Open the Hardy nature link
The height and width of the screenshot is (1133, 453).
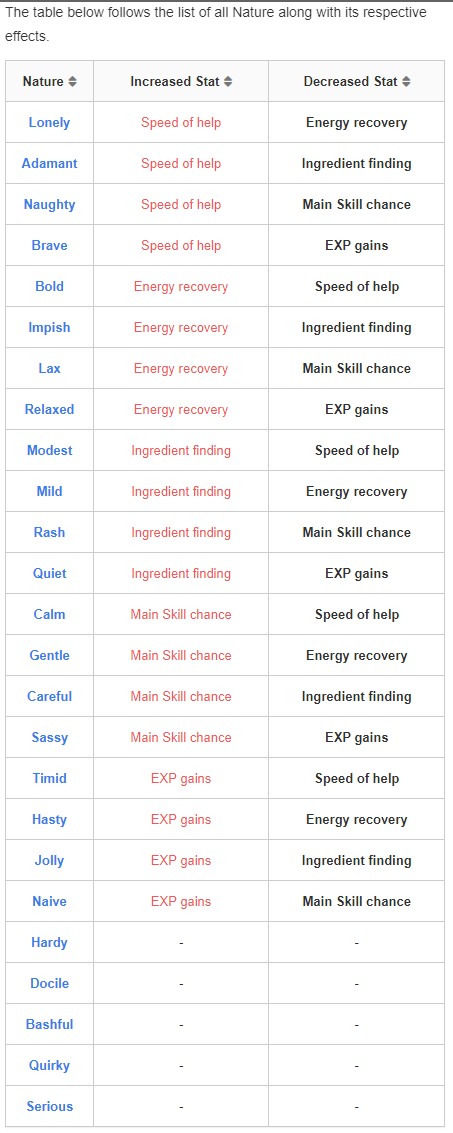point(49,942)
